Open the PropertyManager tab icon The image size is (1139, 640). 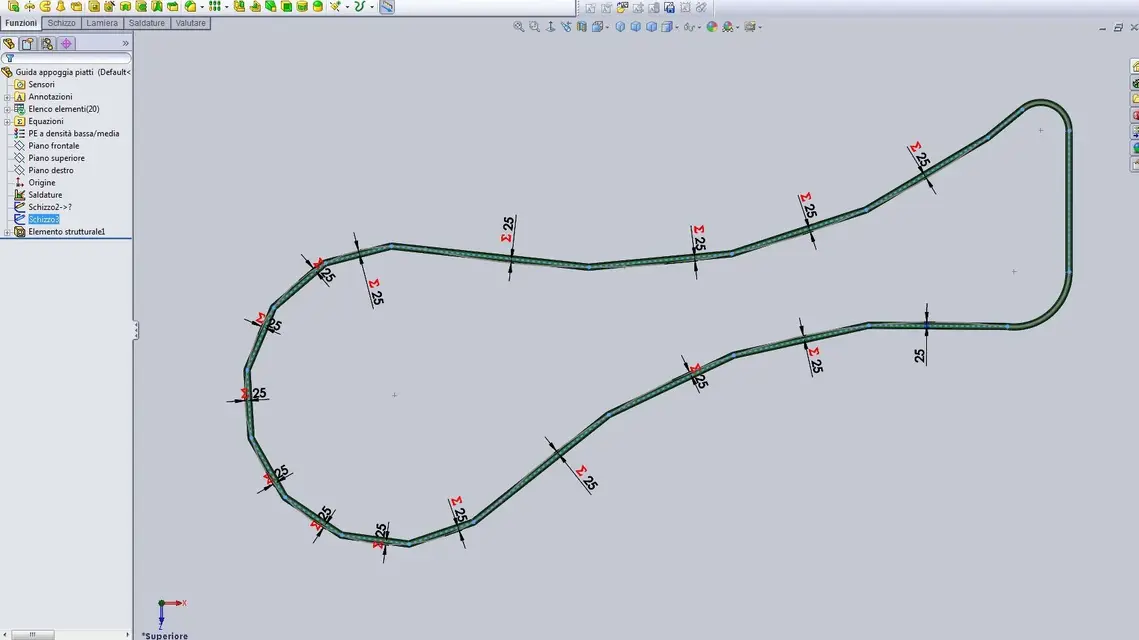point(28,44)
